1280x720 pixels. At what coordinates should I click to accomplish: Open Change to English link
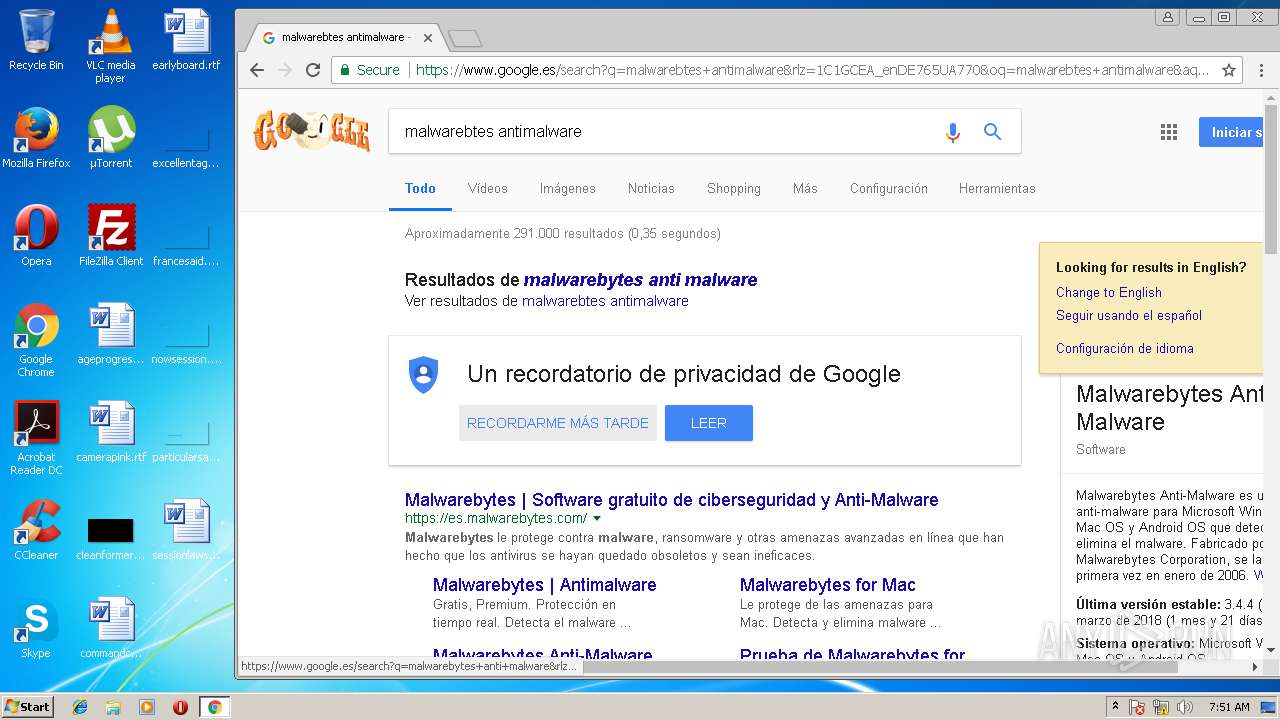point(1109,292)
